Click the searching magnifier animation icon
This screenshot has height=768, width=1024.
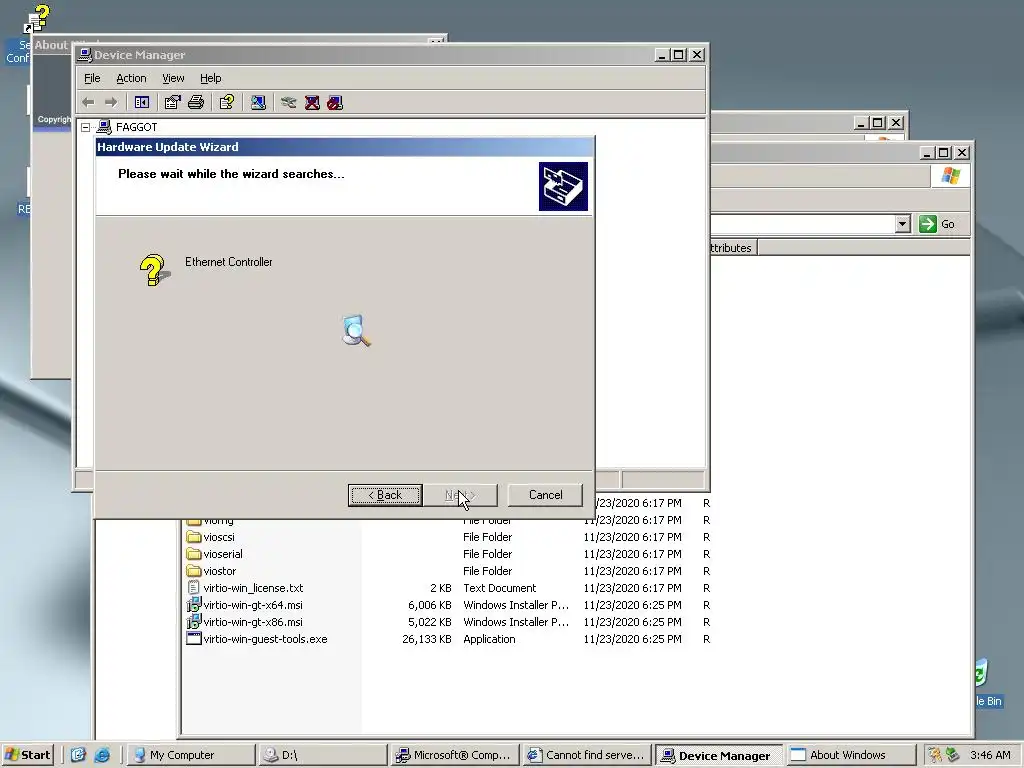click(x=356, y=330)
